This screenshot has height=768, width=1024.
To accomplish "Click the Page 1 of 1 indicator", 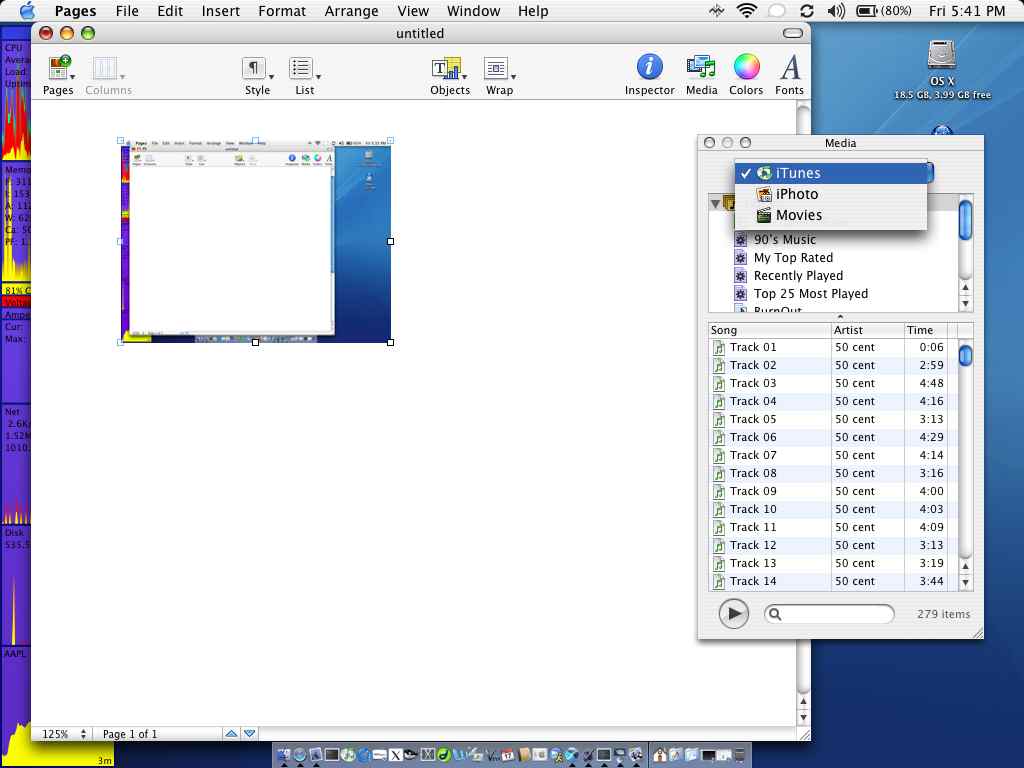I will [x=129, y=734].
